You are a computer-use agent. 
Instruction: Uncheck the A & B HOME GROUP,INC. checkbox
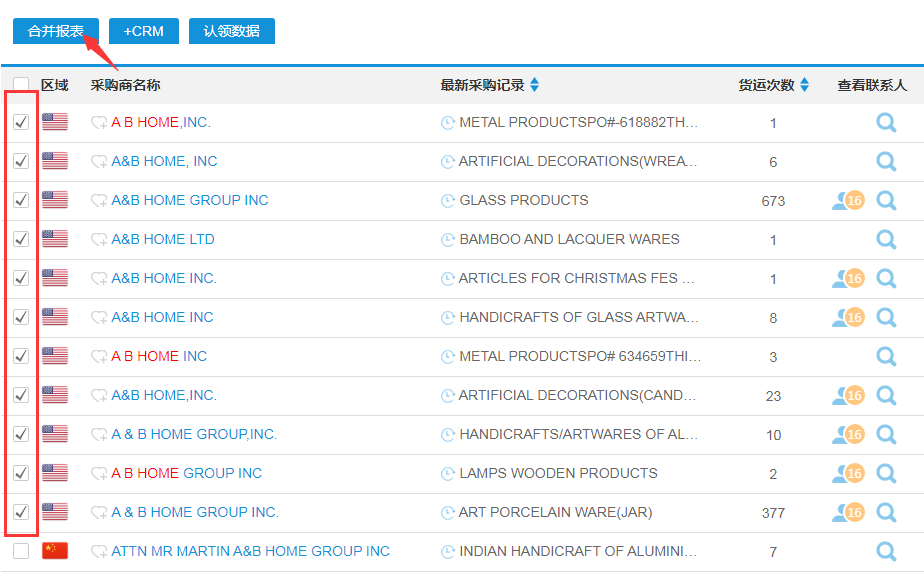(x=21, y=434)
